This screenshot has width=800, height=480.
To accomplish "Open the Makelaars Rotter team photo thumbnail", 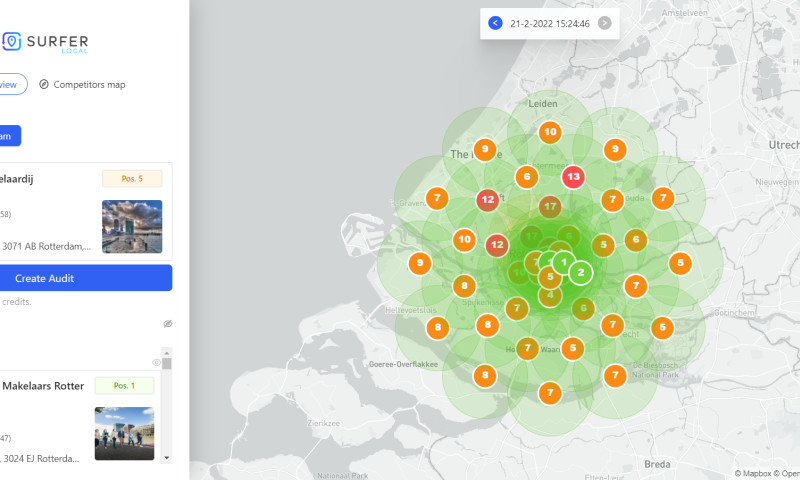I will pos(124,433).
